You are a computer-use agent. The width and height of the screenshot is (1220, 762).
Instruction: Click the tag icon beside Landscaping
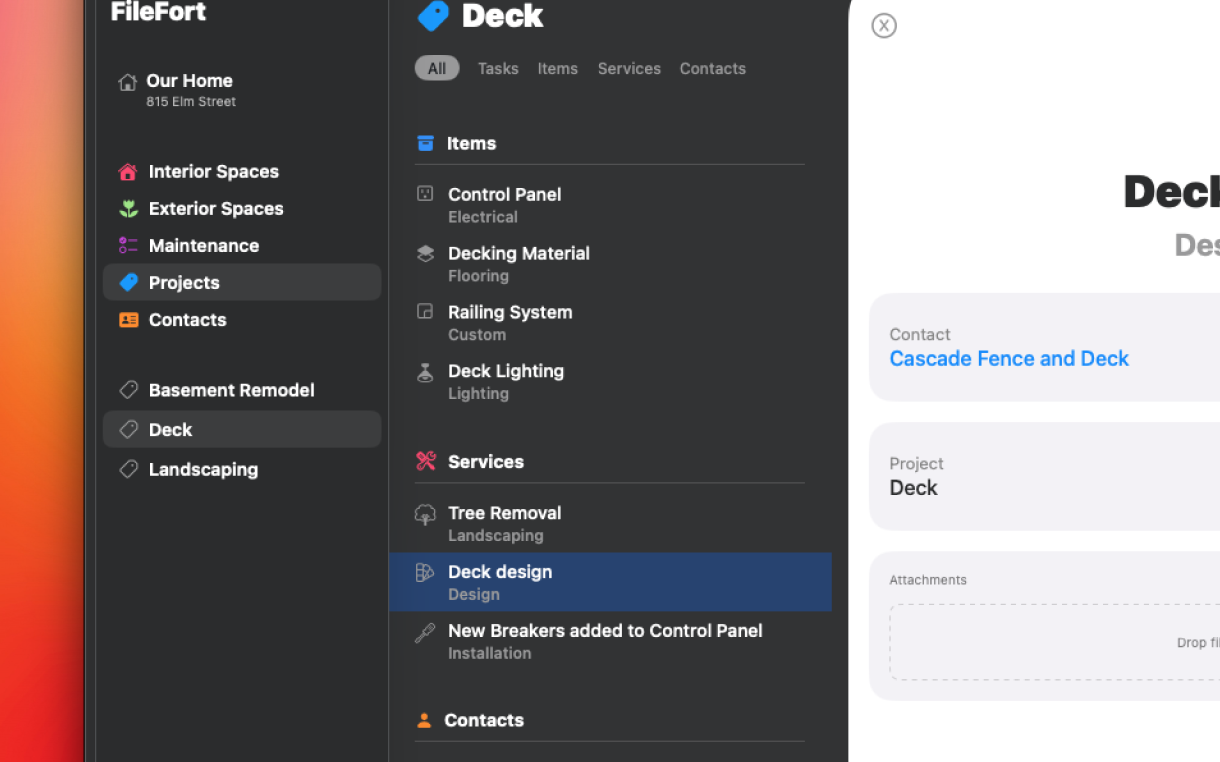click(x=128, y=469)
